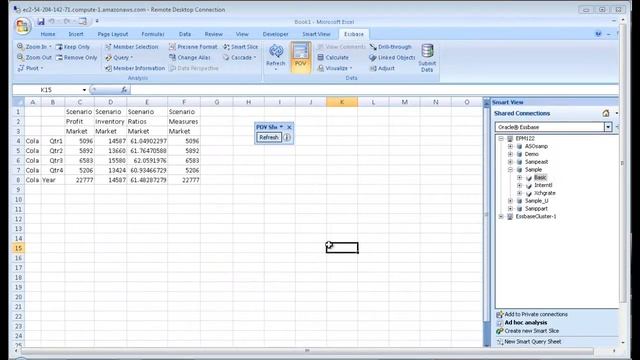This screenshot has height=360, width=640.
Task: Click Create new Smart Slice link
Action: point(531,331)
